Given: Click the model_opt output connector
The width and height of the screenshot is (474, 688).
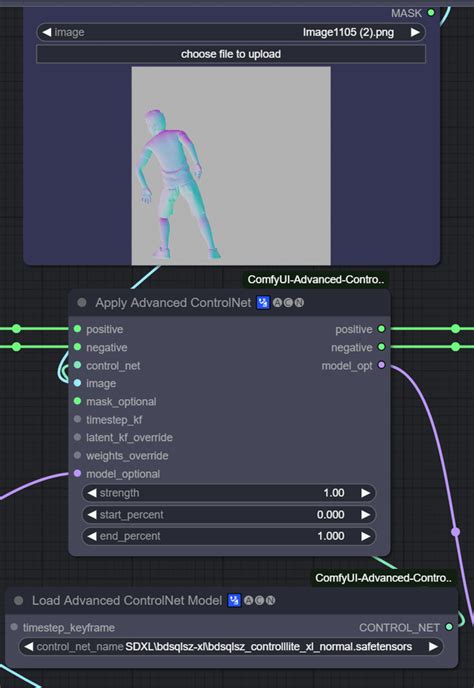Looking at the screenshot, I should (x=381, y=365).
